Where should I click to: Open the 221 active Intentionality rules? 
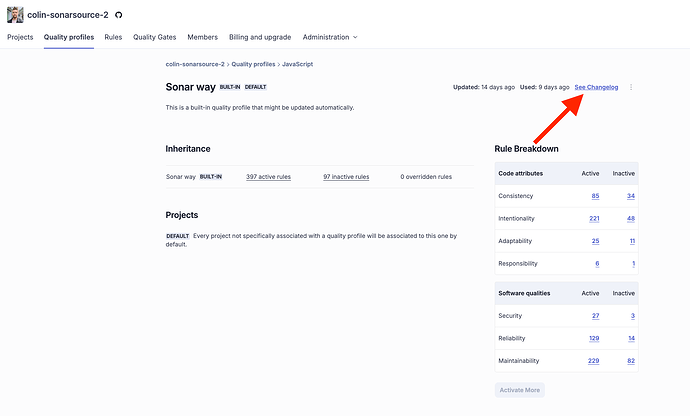coord(594,218)
